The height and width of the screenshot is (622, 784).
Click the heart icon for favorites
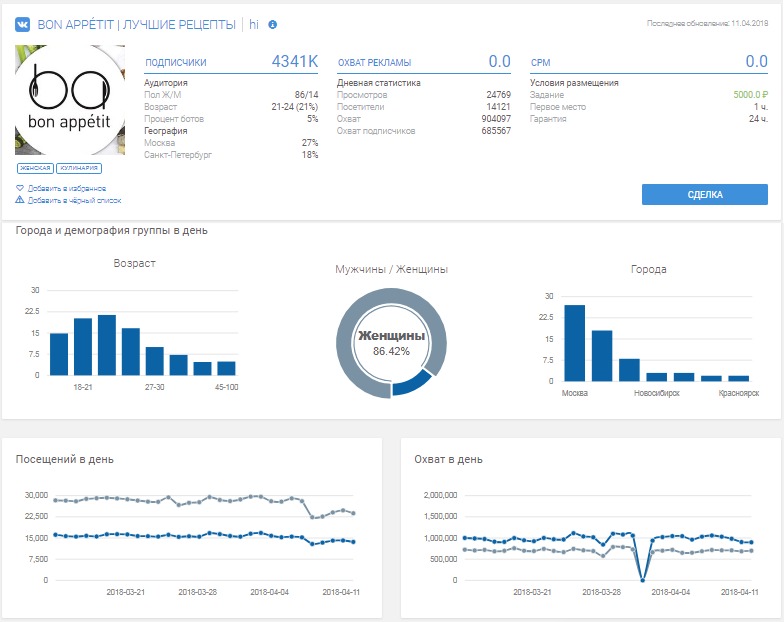pos(20,188)
